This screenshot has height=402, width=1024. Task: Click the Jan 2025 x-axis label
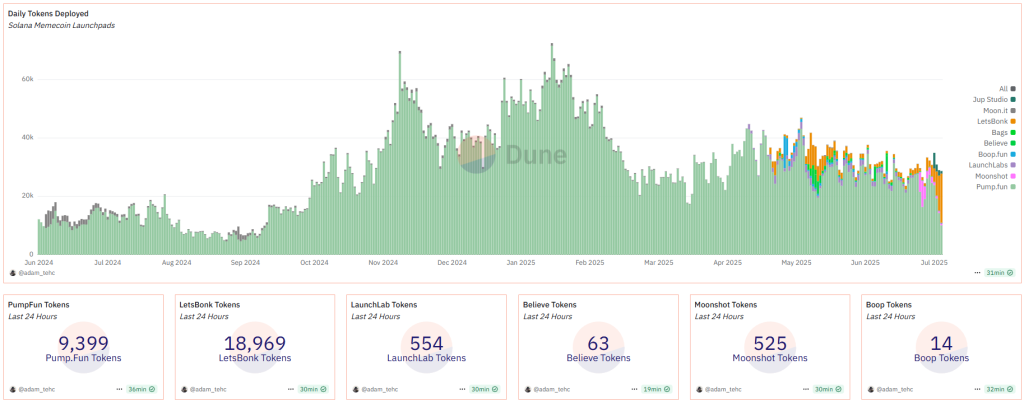coord(520,263)
